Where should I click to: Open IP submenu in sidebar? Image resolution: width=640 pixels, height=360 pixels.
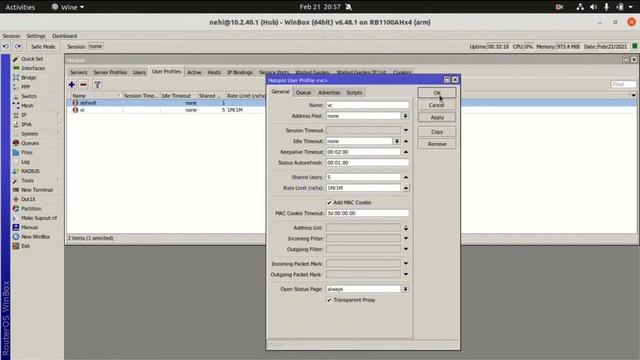pos(24,115)
